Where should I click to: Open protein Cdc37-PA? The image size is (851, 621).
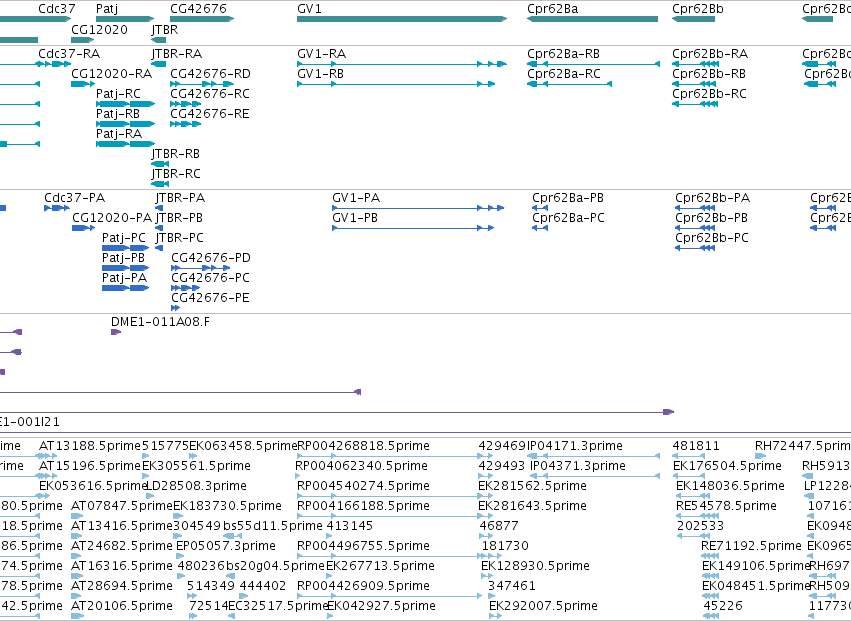[74, 198]
